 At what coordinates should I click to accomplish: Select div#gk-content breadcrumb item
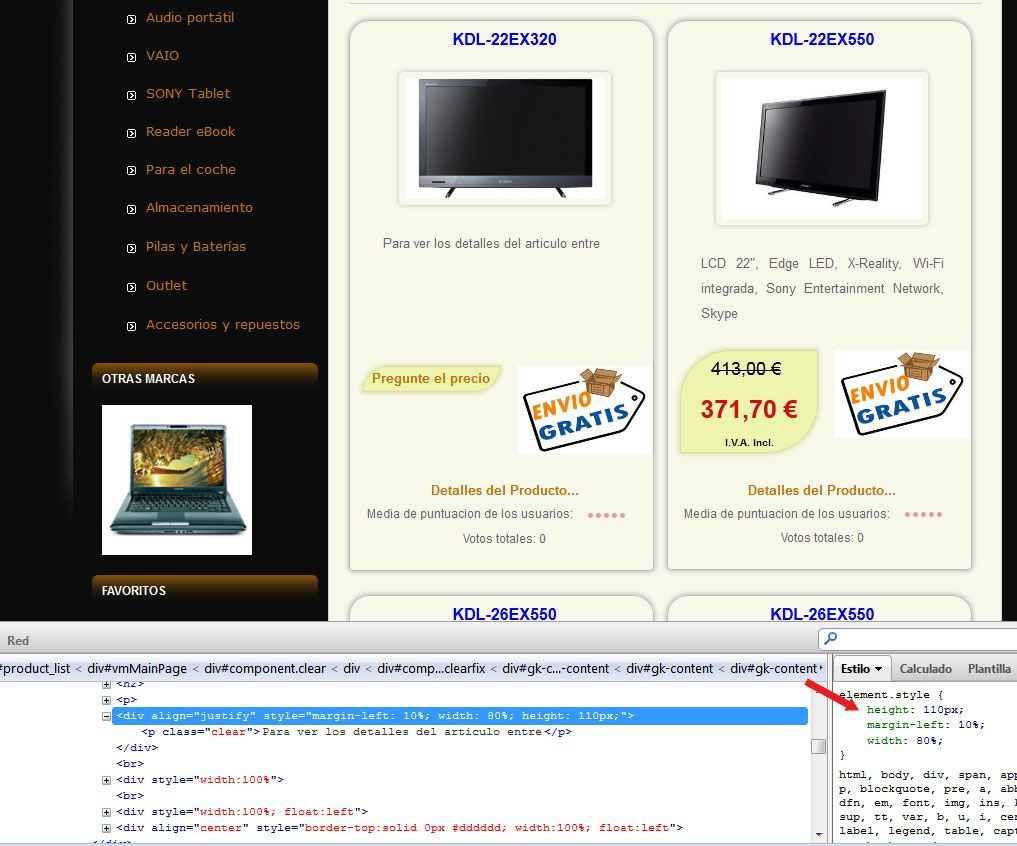[x=669, y=668]
